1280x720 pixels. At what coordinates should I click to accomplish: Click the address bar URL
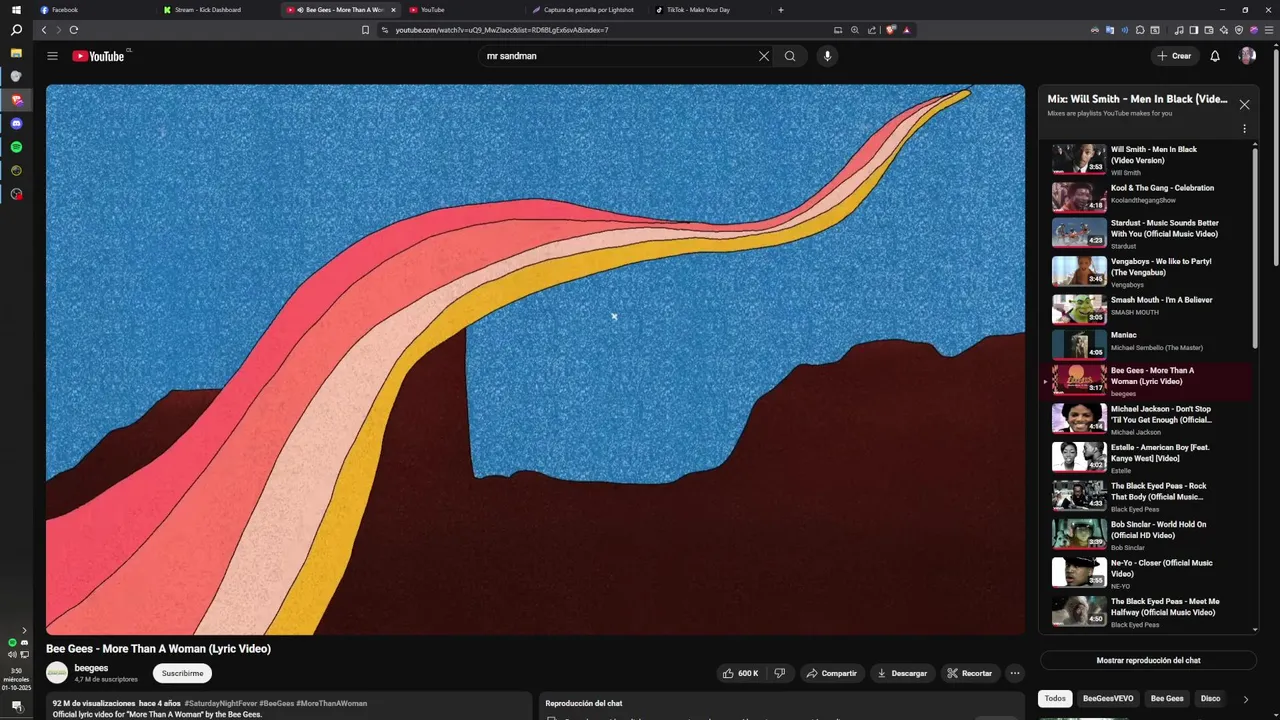coord(502,30)
